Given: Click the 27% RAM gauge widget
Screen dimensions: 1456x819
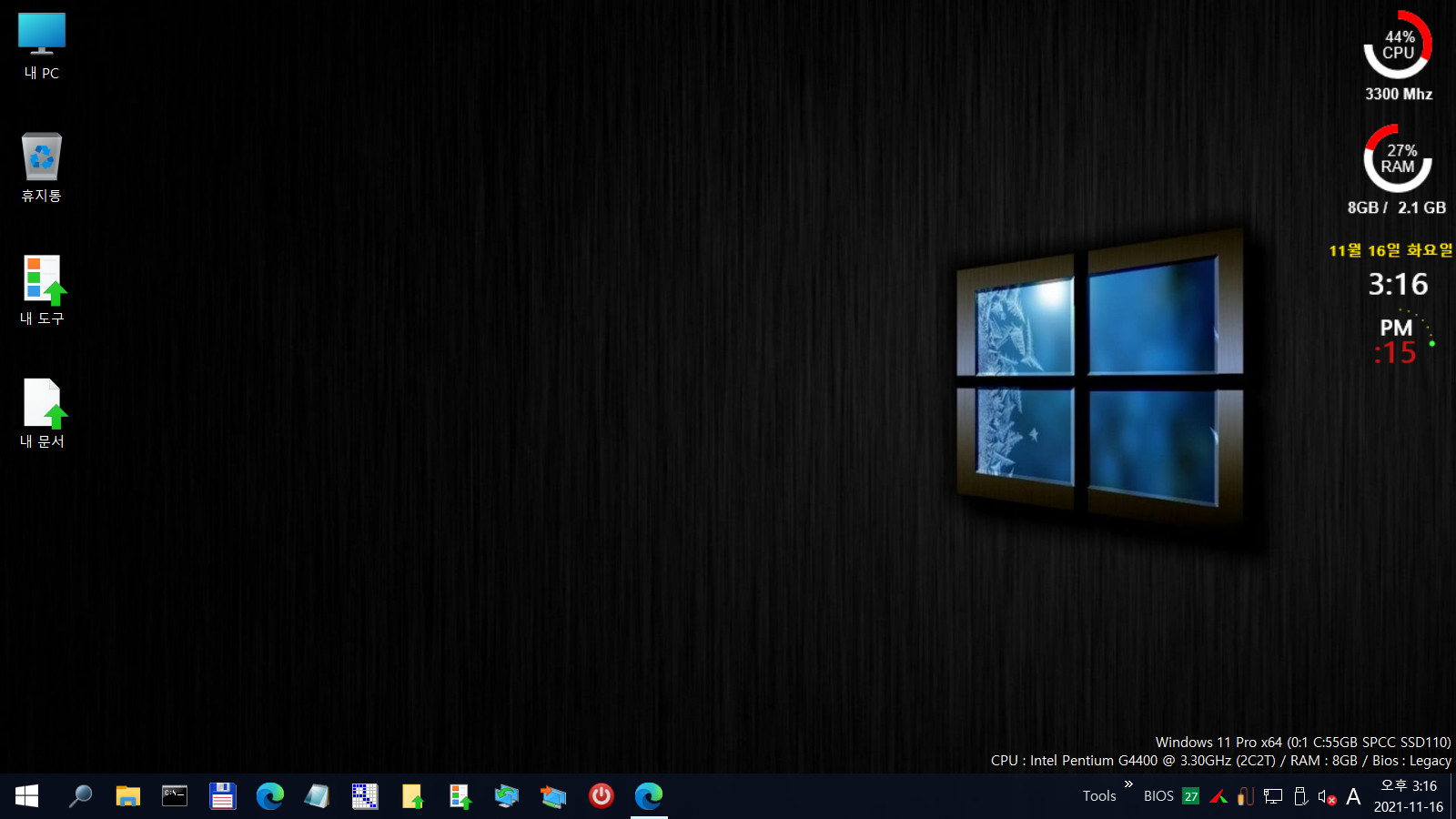Looking at the screenshot, I should point(1398,158).
